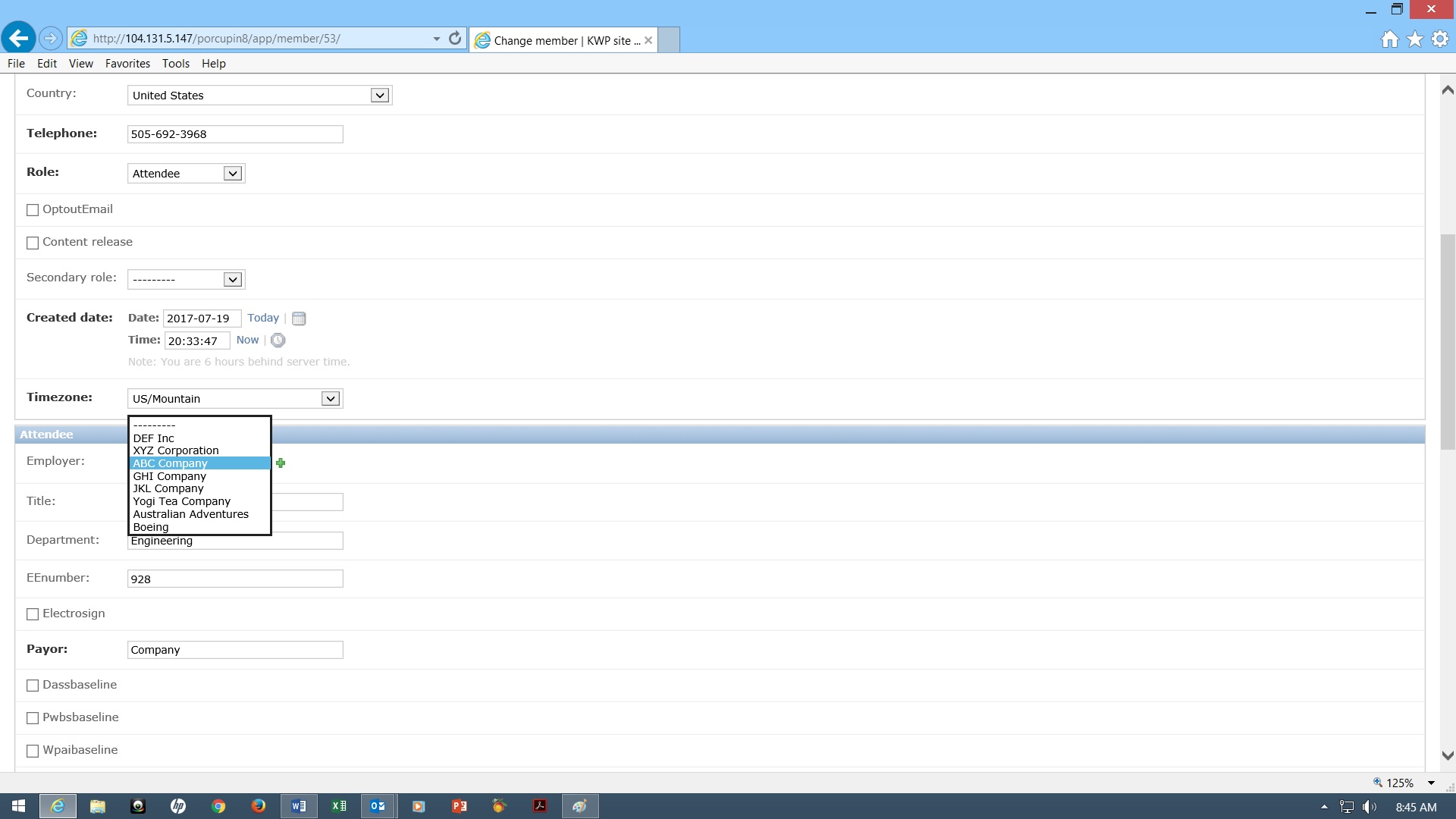
Task: Expand the Country dropdown menu
Action: (x=378, y=94)
